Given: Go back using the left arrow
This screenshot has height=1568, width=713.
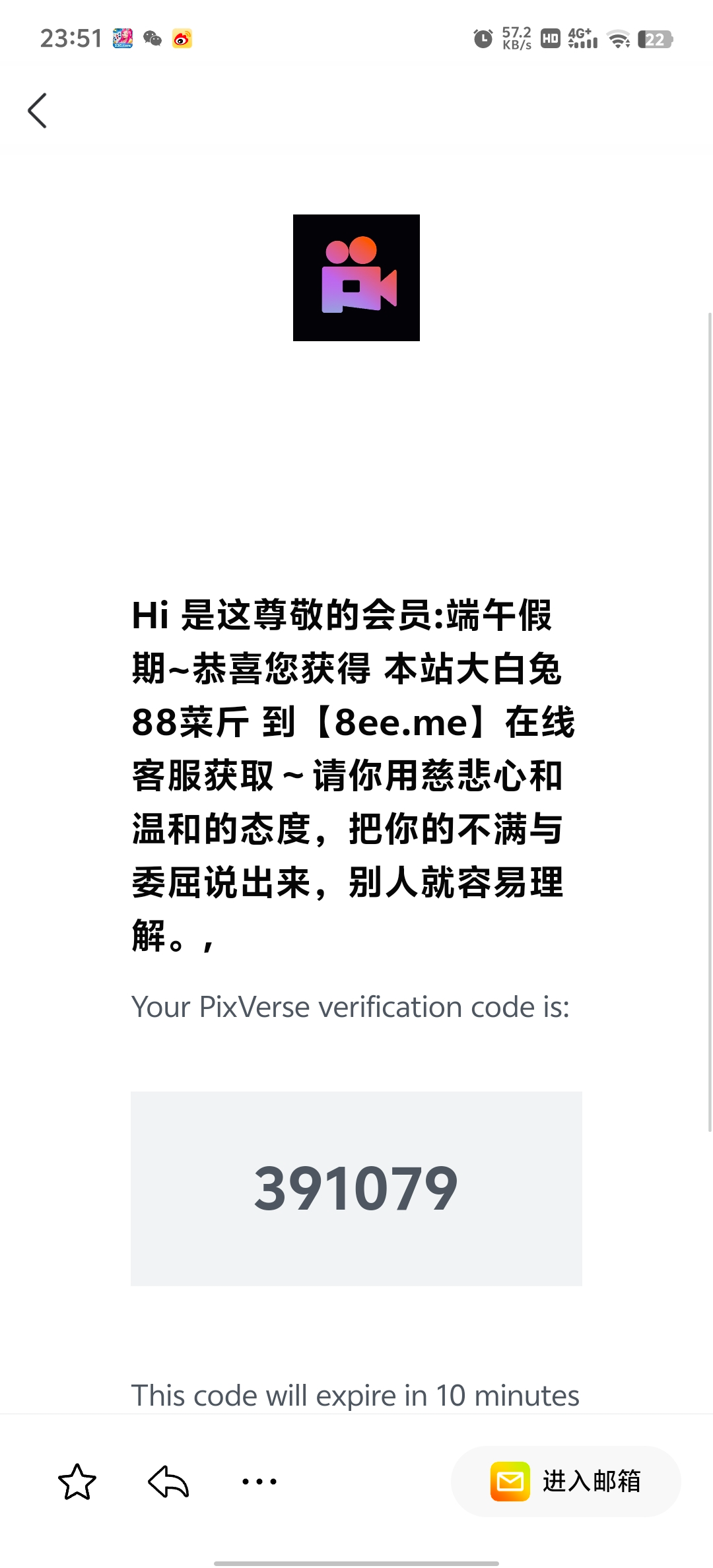Looking at the screenshot, I should point(37,110).
